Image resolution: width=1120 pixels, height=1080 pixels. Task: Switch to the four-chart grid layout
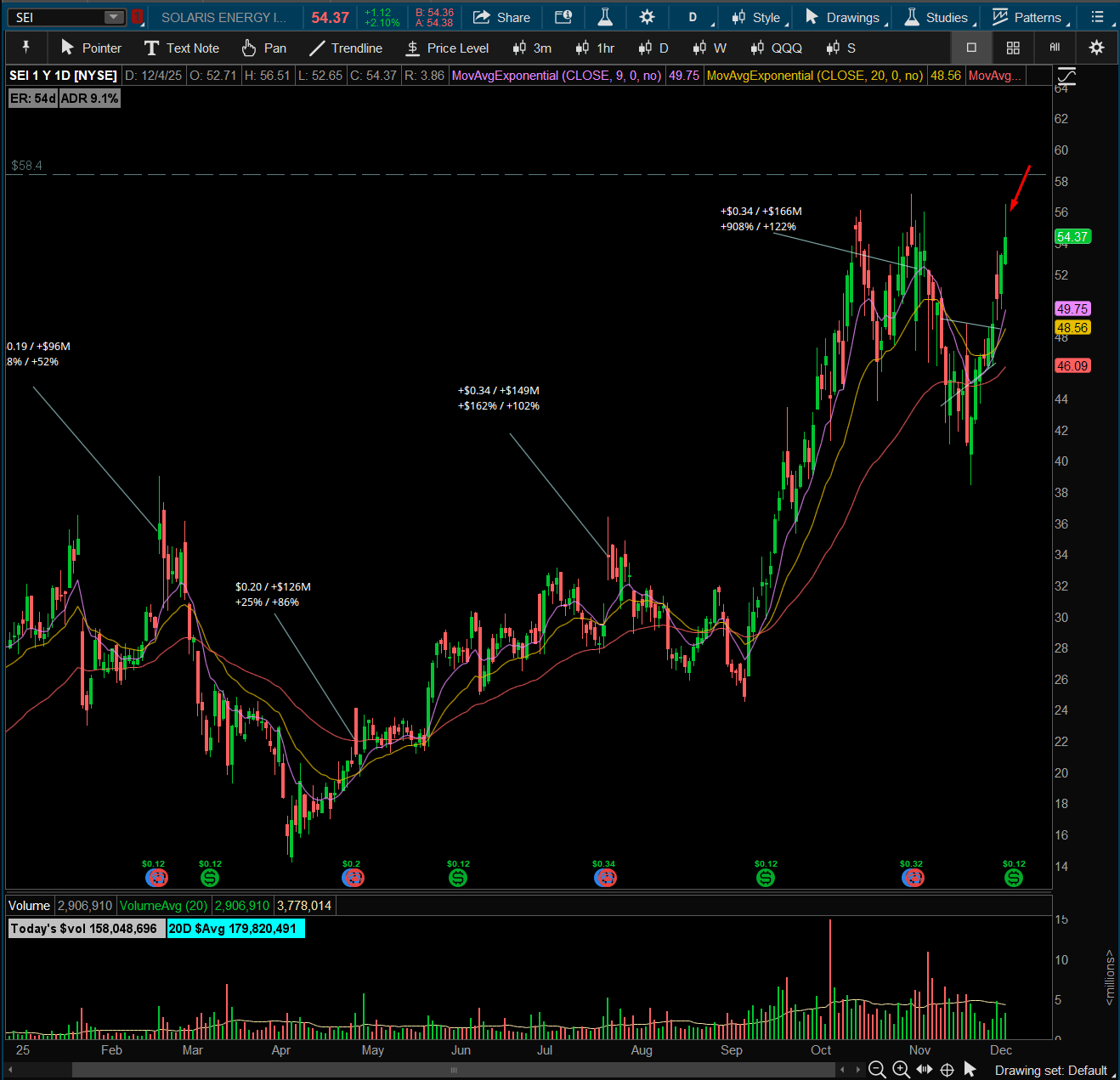click(x=1013, y=48)
